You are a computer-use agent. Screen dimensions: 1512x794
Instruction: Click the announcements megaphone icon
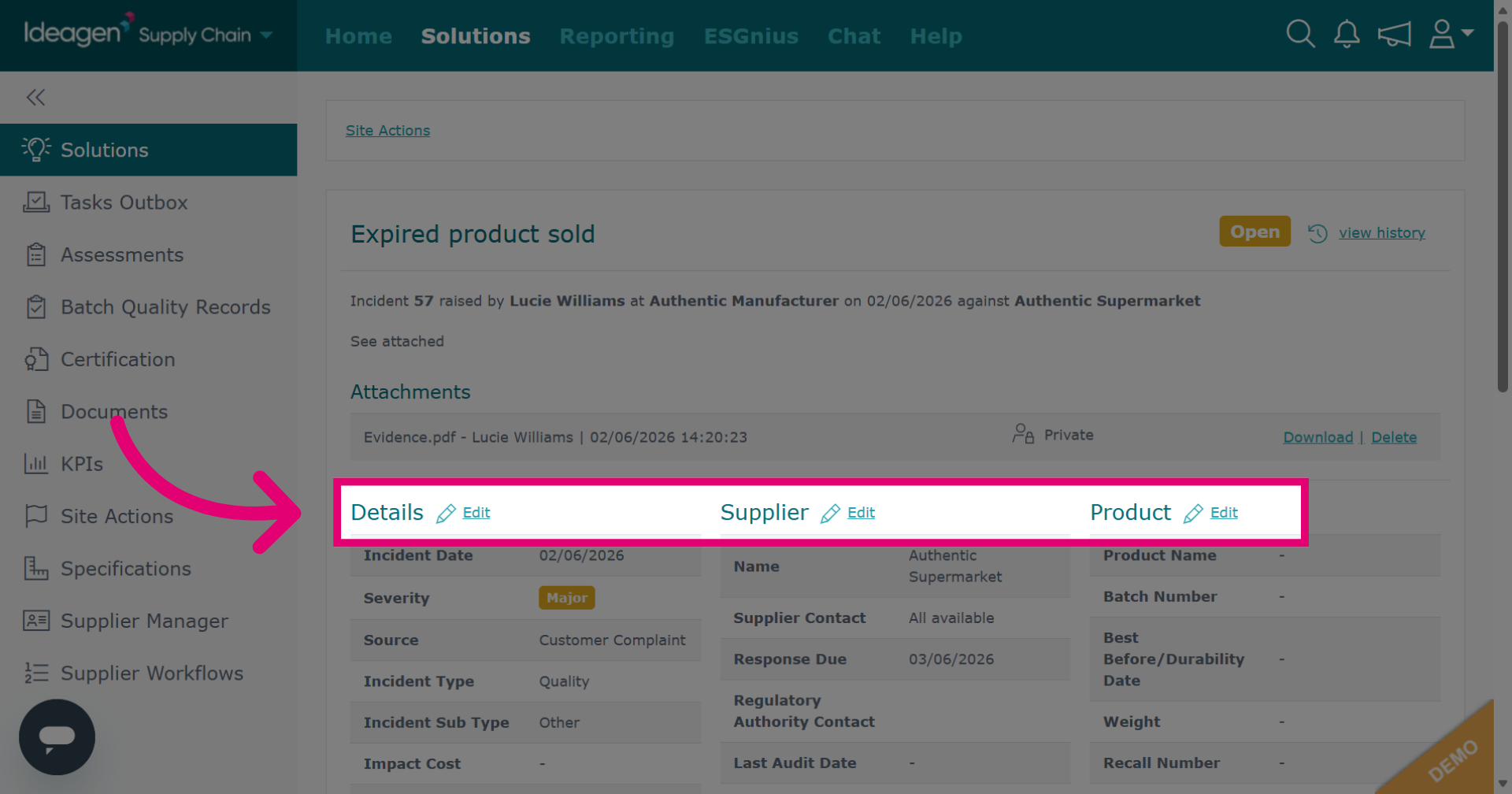point(1394,35)
